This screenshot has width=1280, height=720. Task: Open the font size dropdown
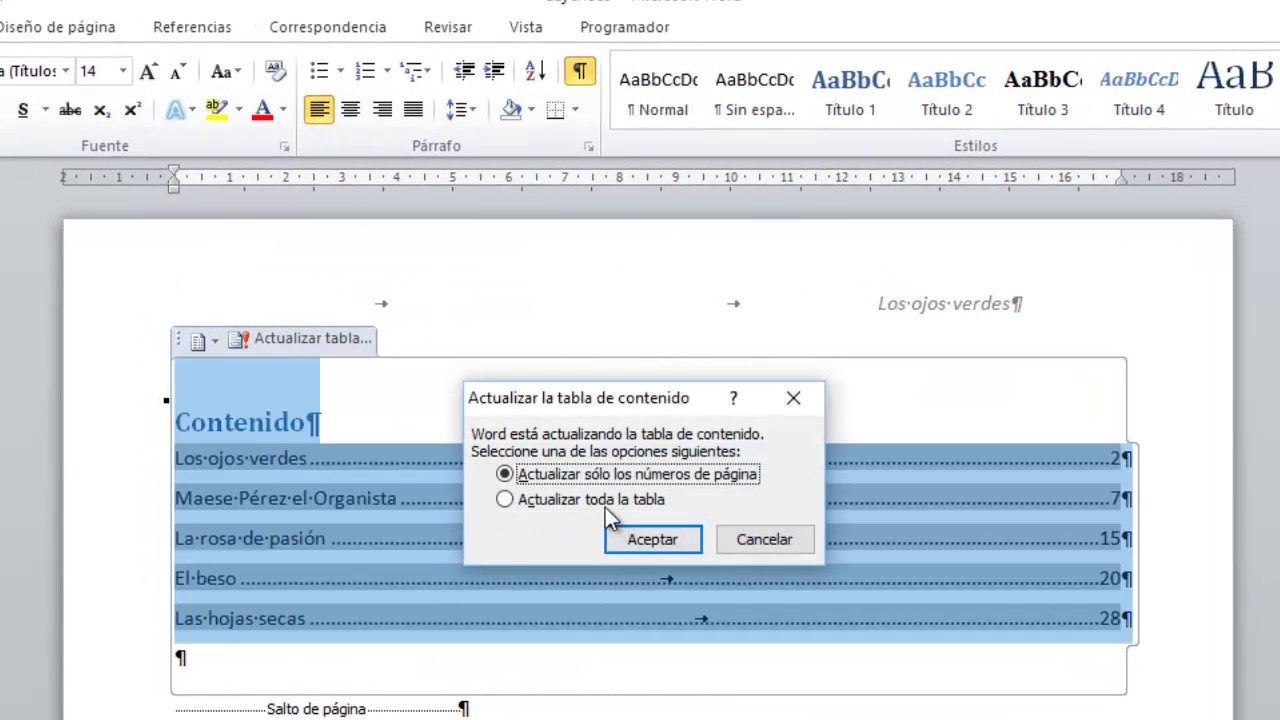point(122,71)
